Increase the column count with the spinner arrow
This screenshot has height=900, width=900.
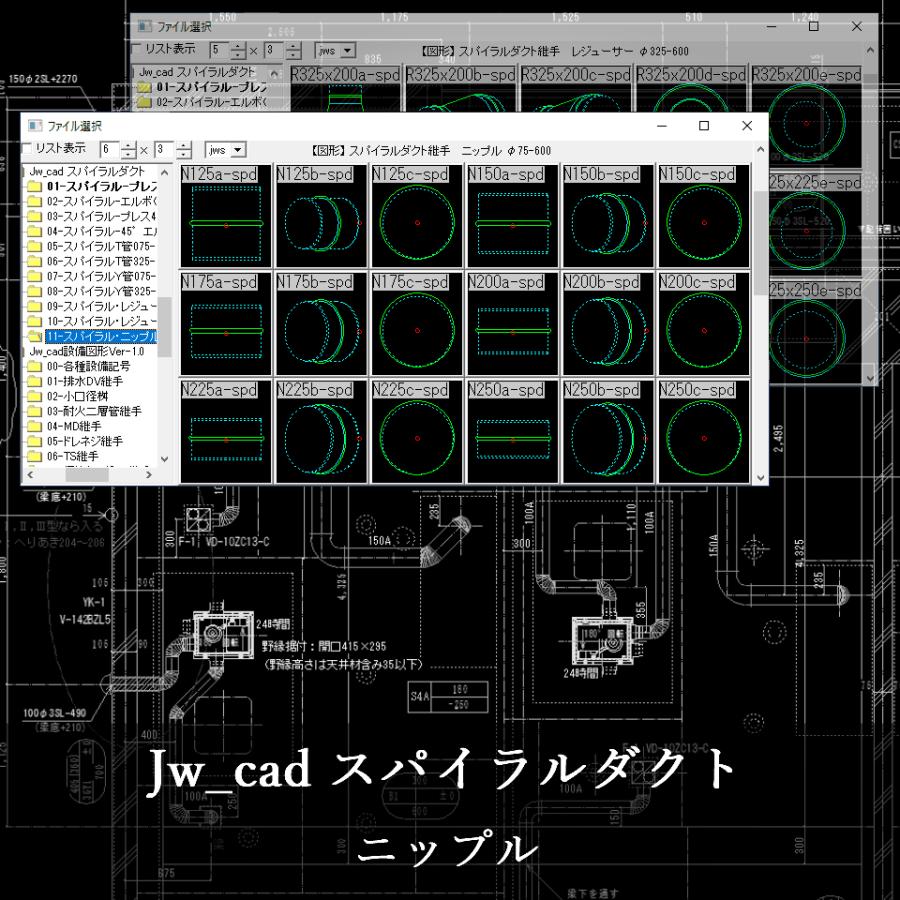(x=127, y=145)
